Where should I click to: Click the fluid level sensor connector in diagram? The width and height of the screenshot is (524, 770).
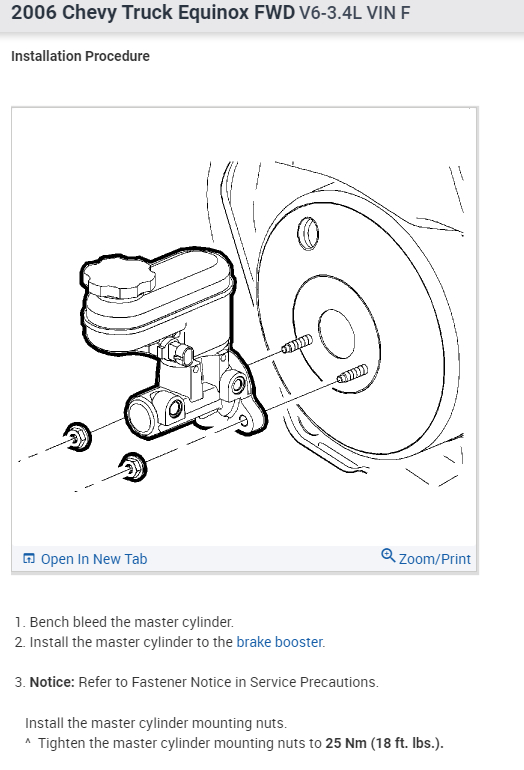(x=180, y=352)
